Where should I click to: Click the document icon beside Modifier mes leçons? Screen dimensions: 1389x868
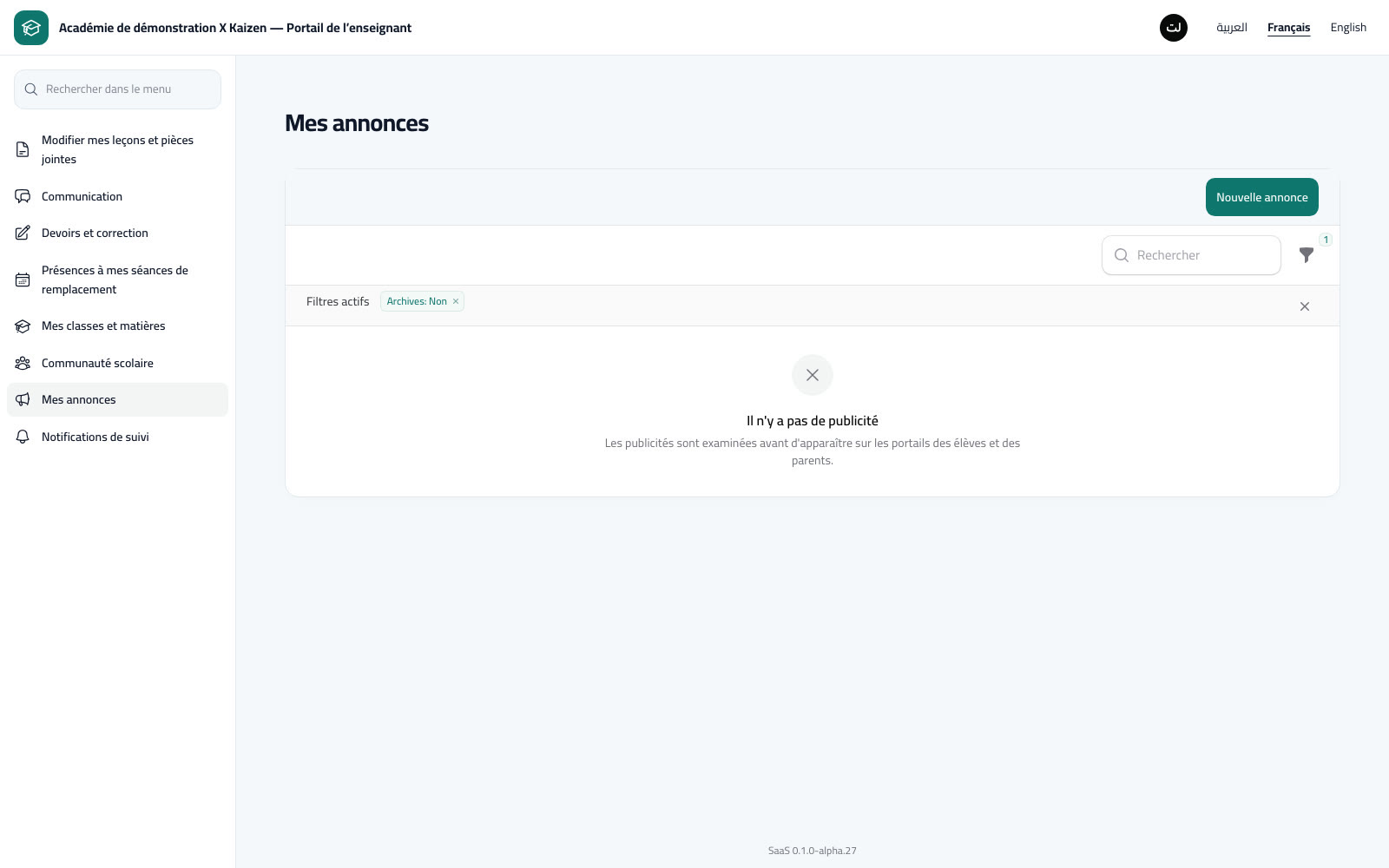pyautogui.click(x=23, y=149)
